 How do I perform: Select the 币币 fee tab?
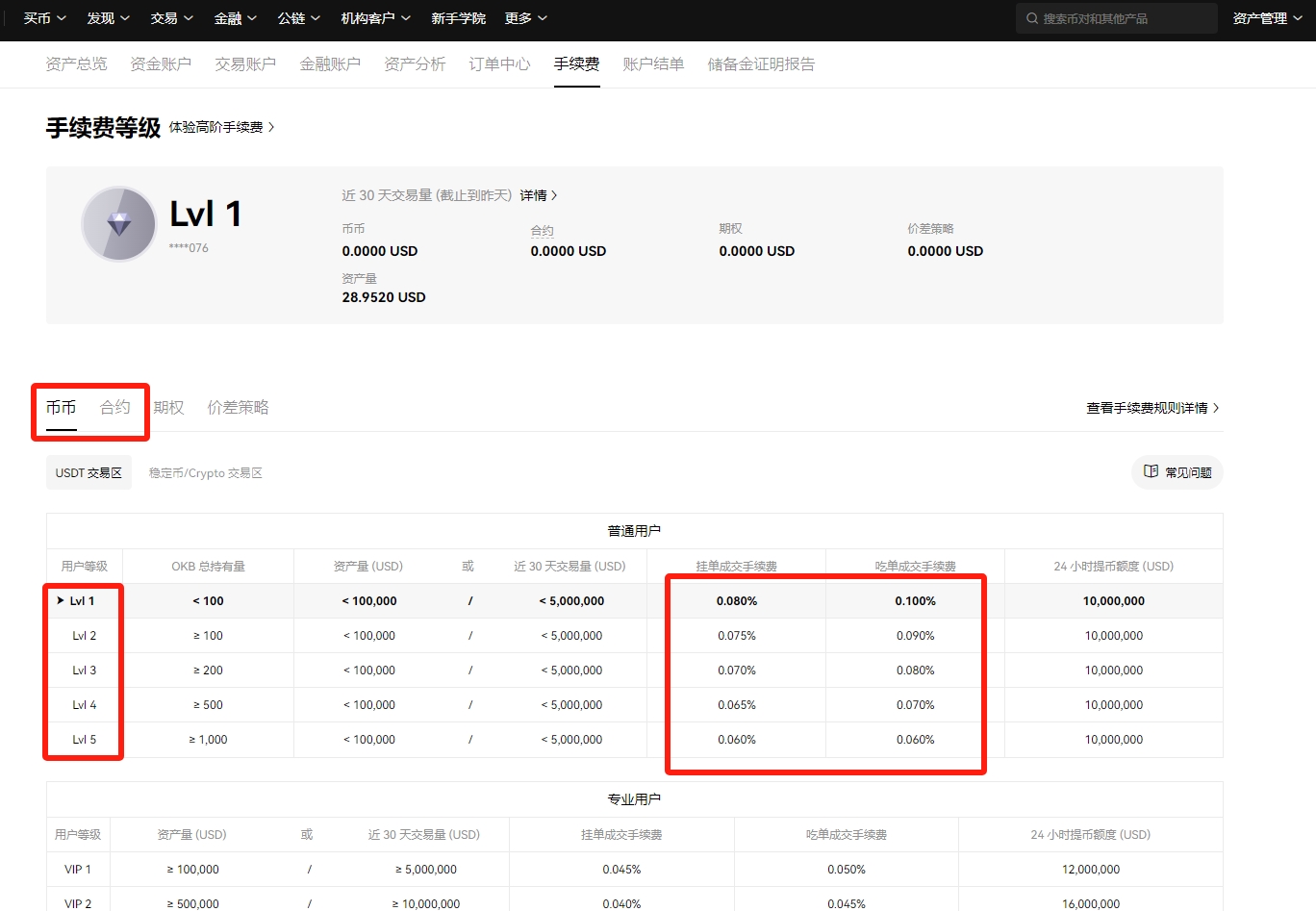point(62,408)
